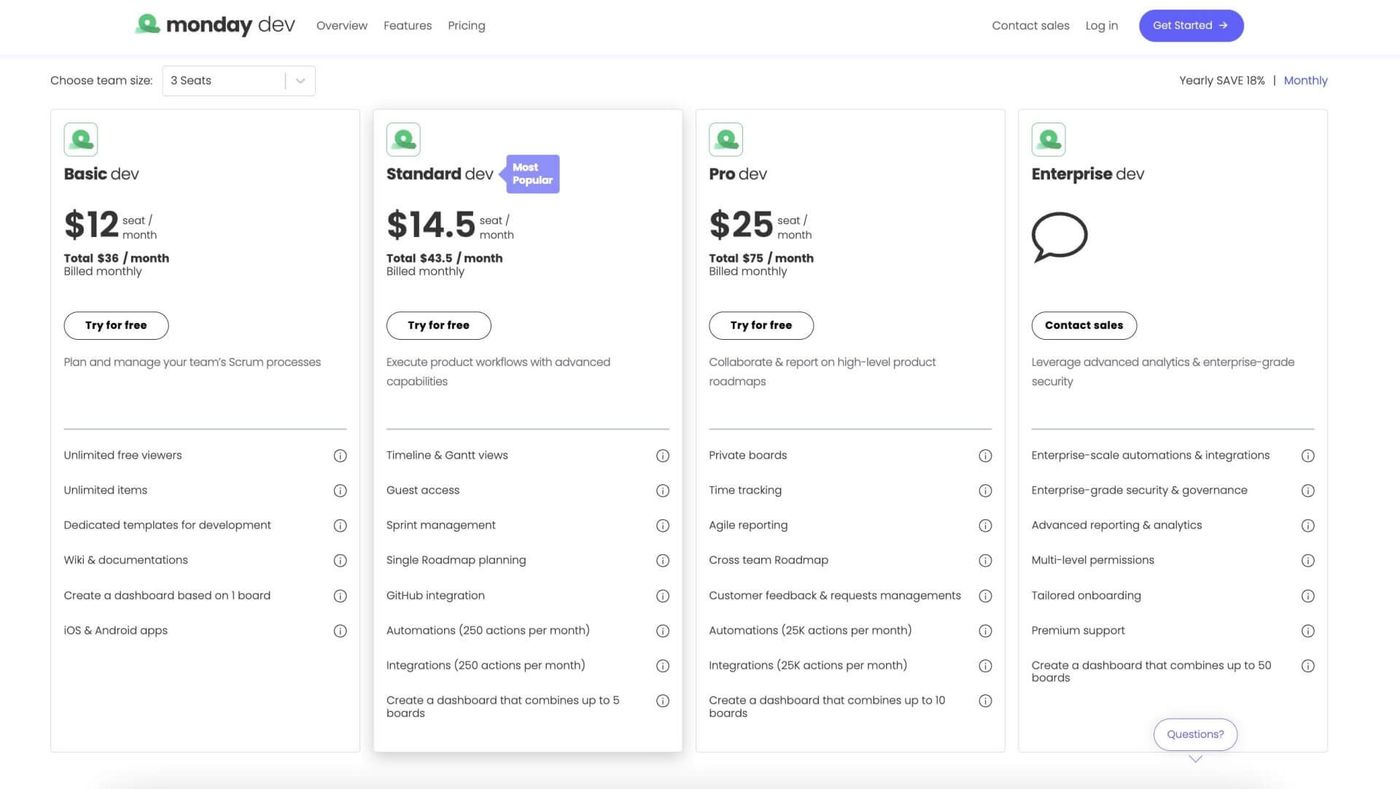
Task: Show info for Enterprise-grade security & governance
Action: [1307, 491]
